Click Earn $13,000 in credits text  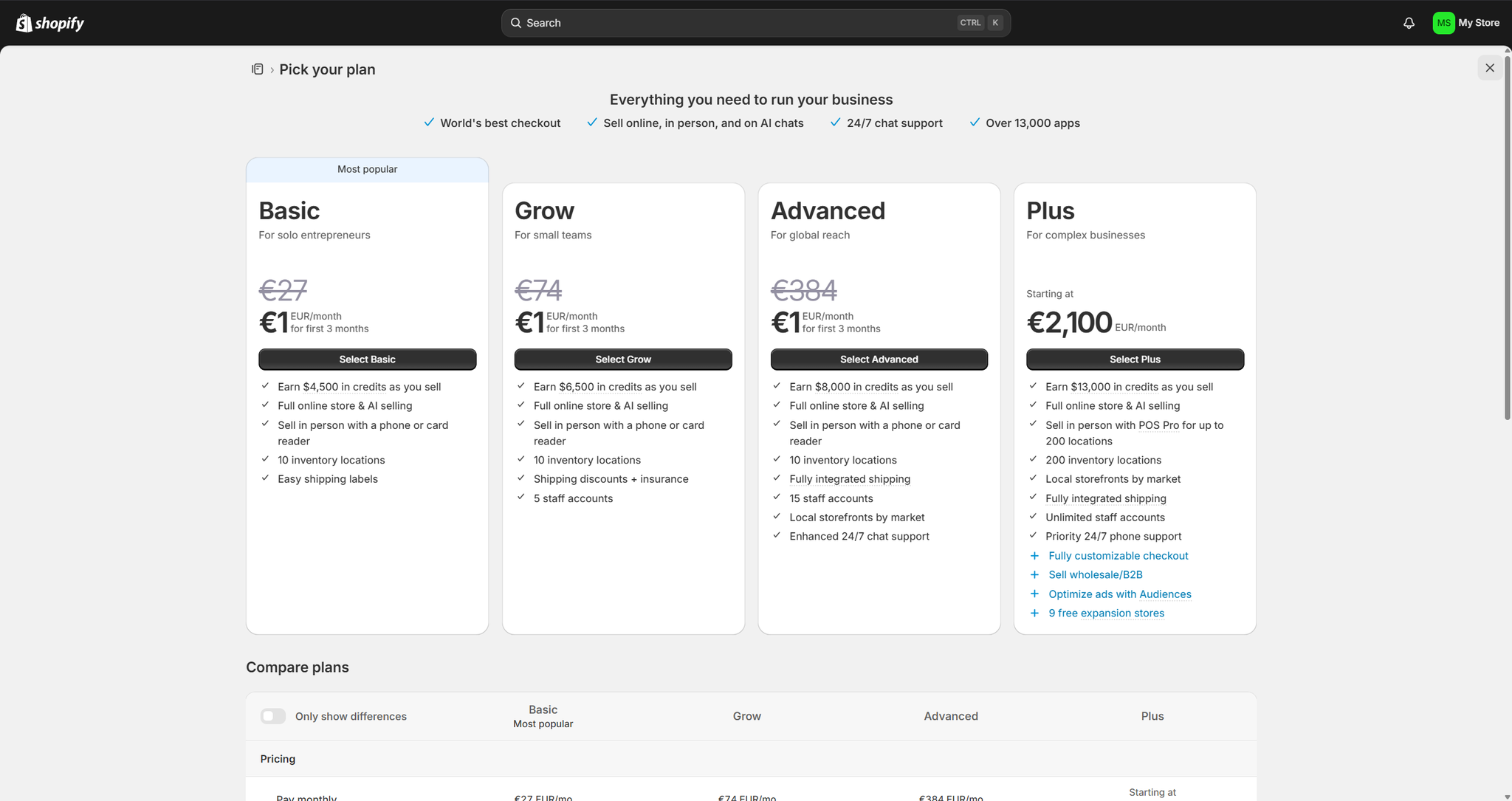point(1129,387)
